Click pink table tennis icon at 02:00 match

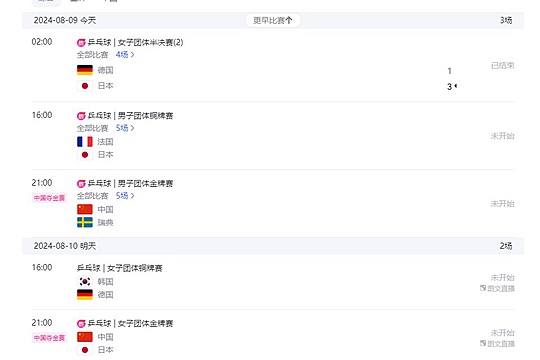(81, 43)
